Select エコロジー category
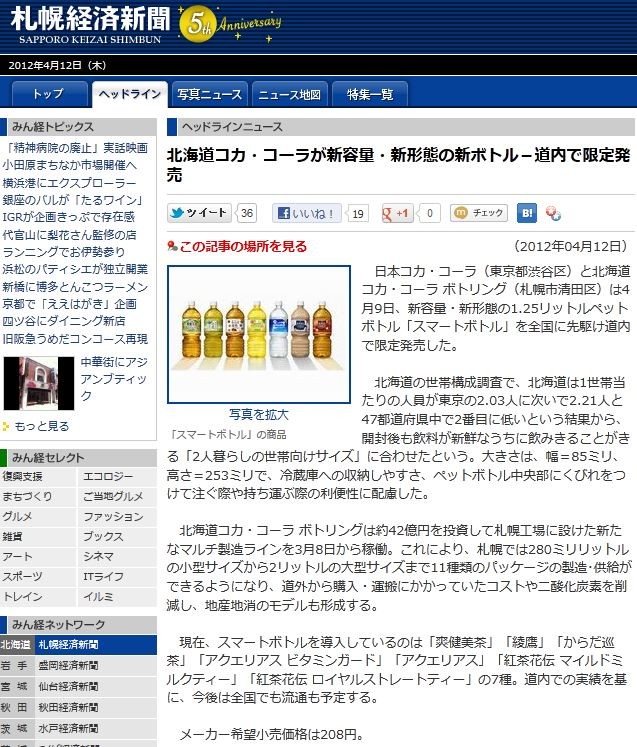This screenshot has height=747, width=637. (x=108, y=476)
